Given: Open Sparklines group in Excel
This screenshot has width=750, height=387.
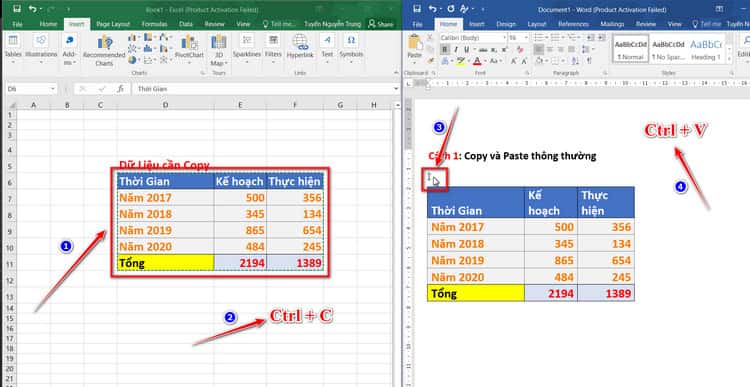Looking at the screenshot, I should coord(247,47).
